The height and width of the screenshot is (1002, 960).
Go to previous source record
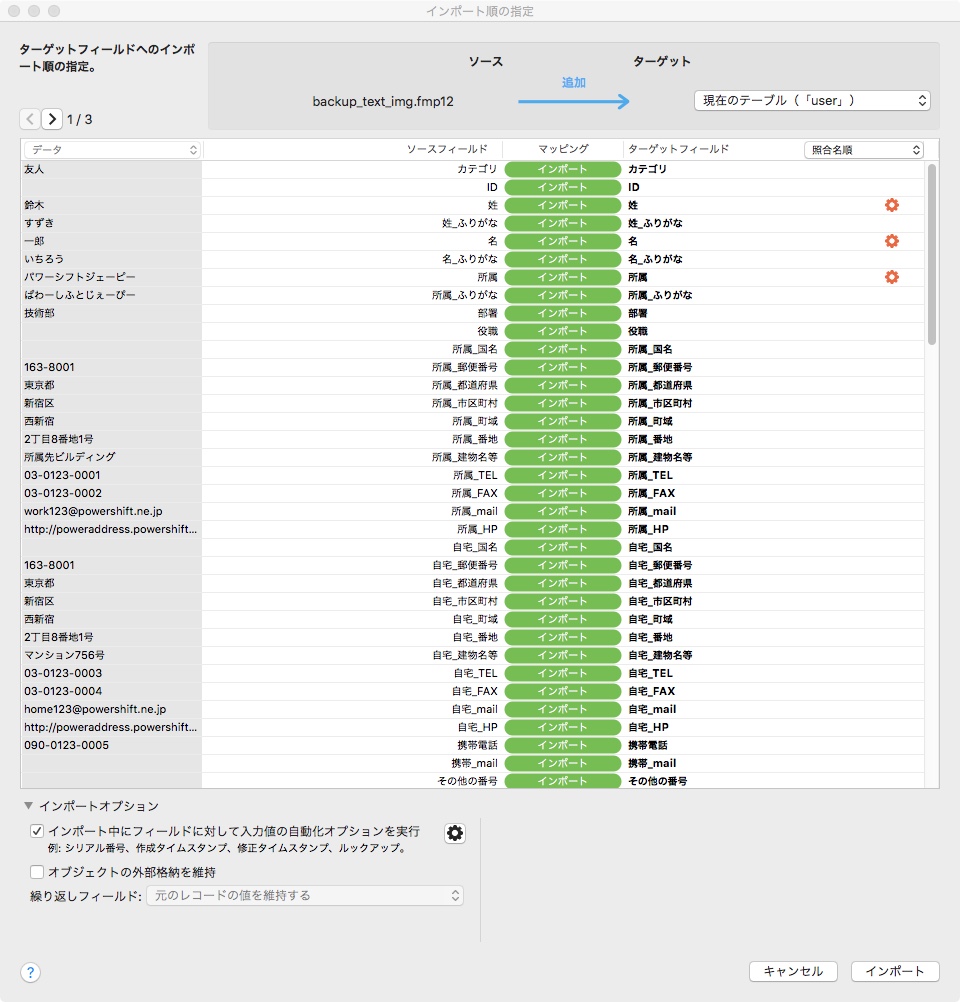[30, 119]
